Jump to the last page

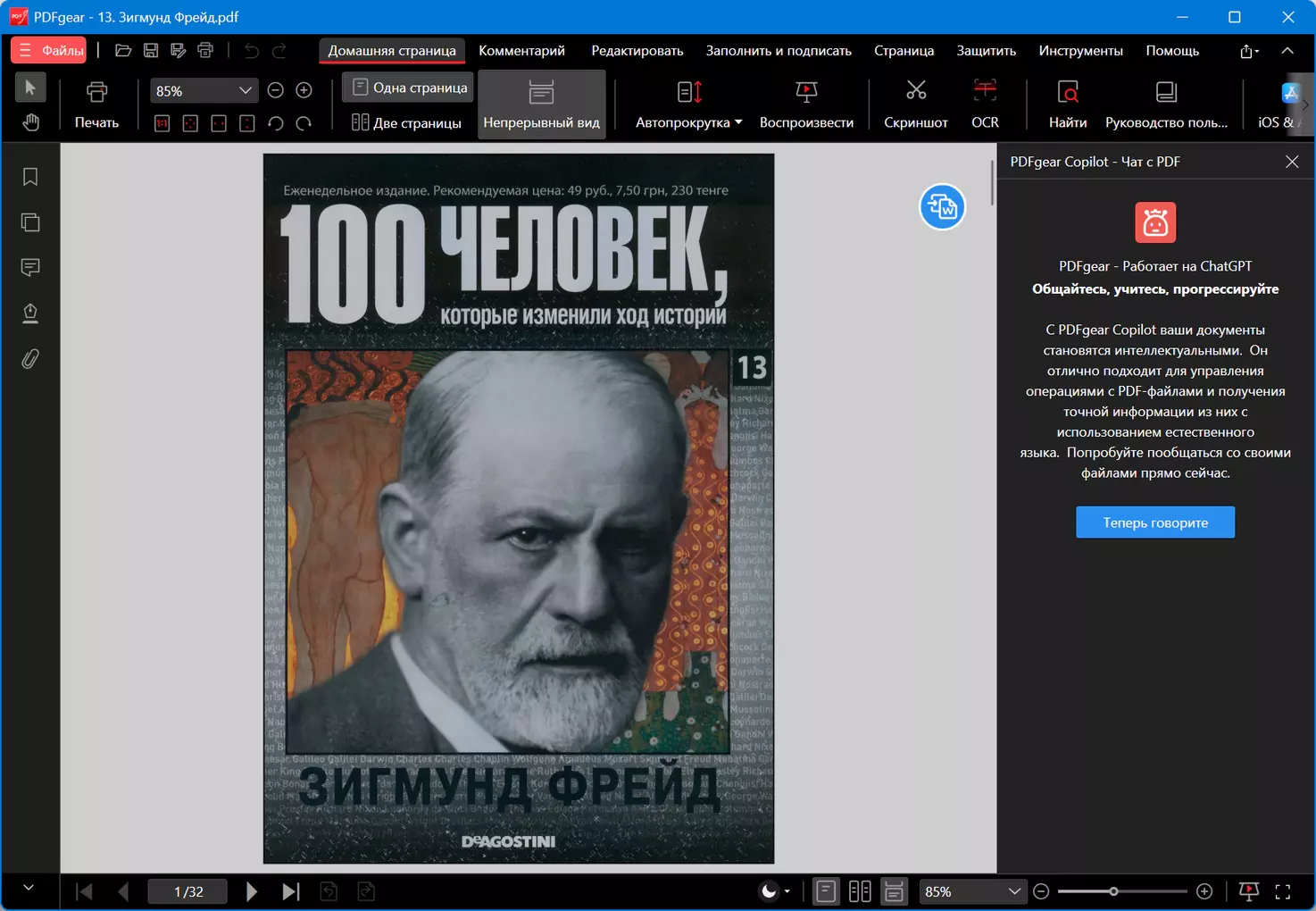[290, 891]
